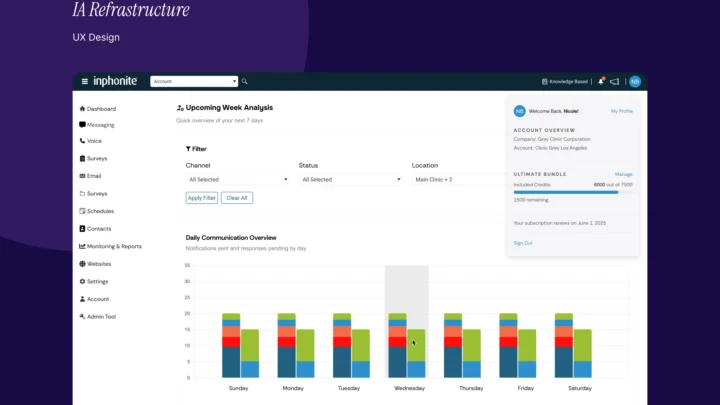Viewport: 720px width, 405px height.
Task: Open the Surveys item between Email and Schedules
Action: (93, 194)
